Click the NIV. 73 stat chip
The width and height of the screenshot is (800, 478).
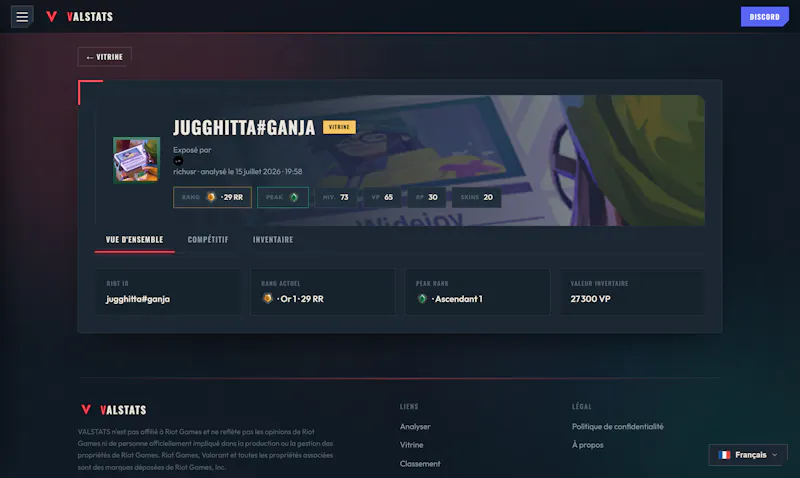[x=336, y=197]
